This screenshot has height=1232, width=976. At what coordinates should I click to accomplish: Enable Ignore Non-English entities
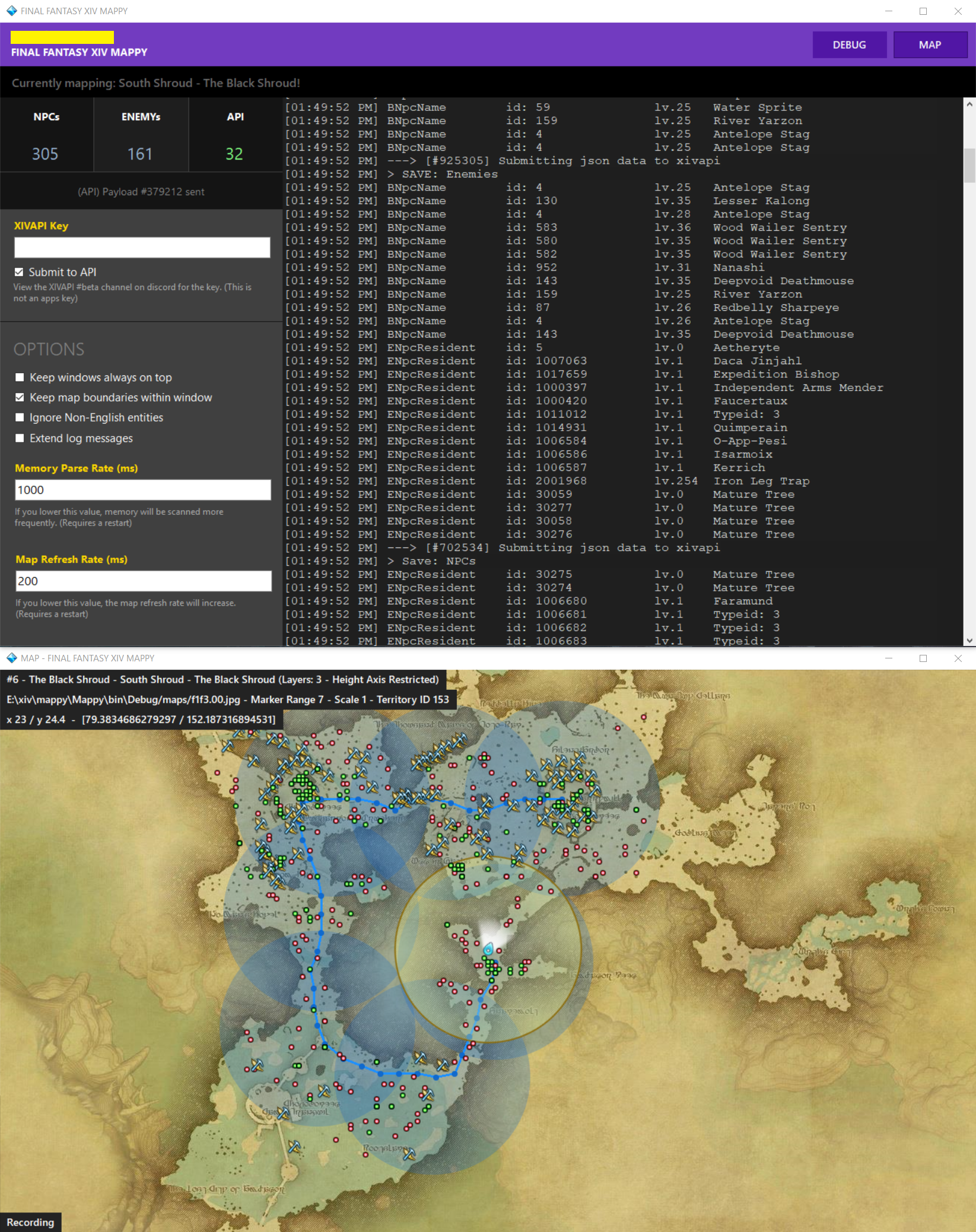[x=20, y=418]
